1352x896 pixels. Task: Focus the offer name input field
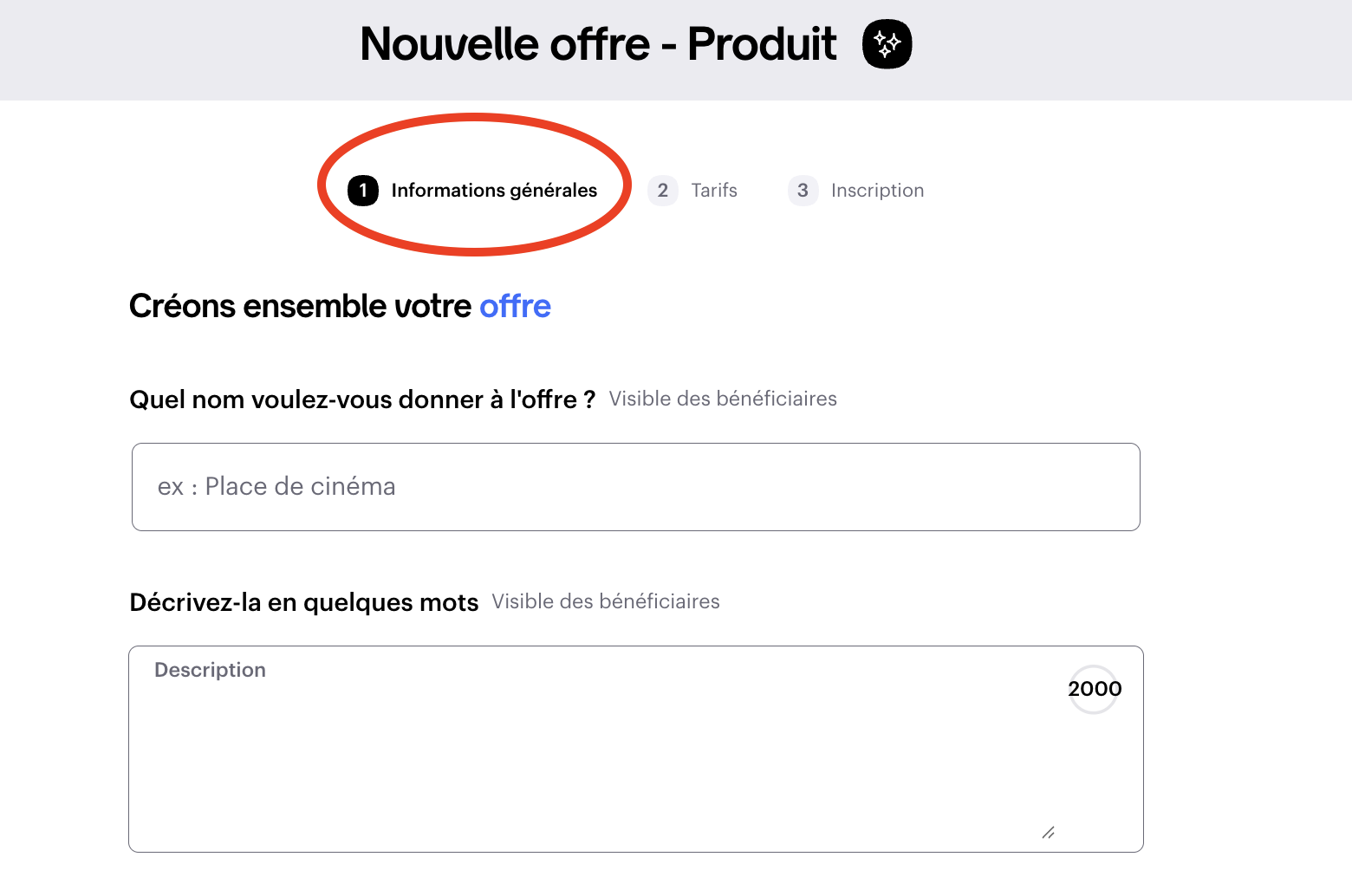click(635, 487)
